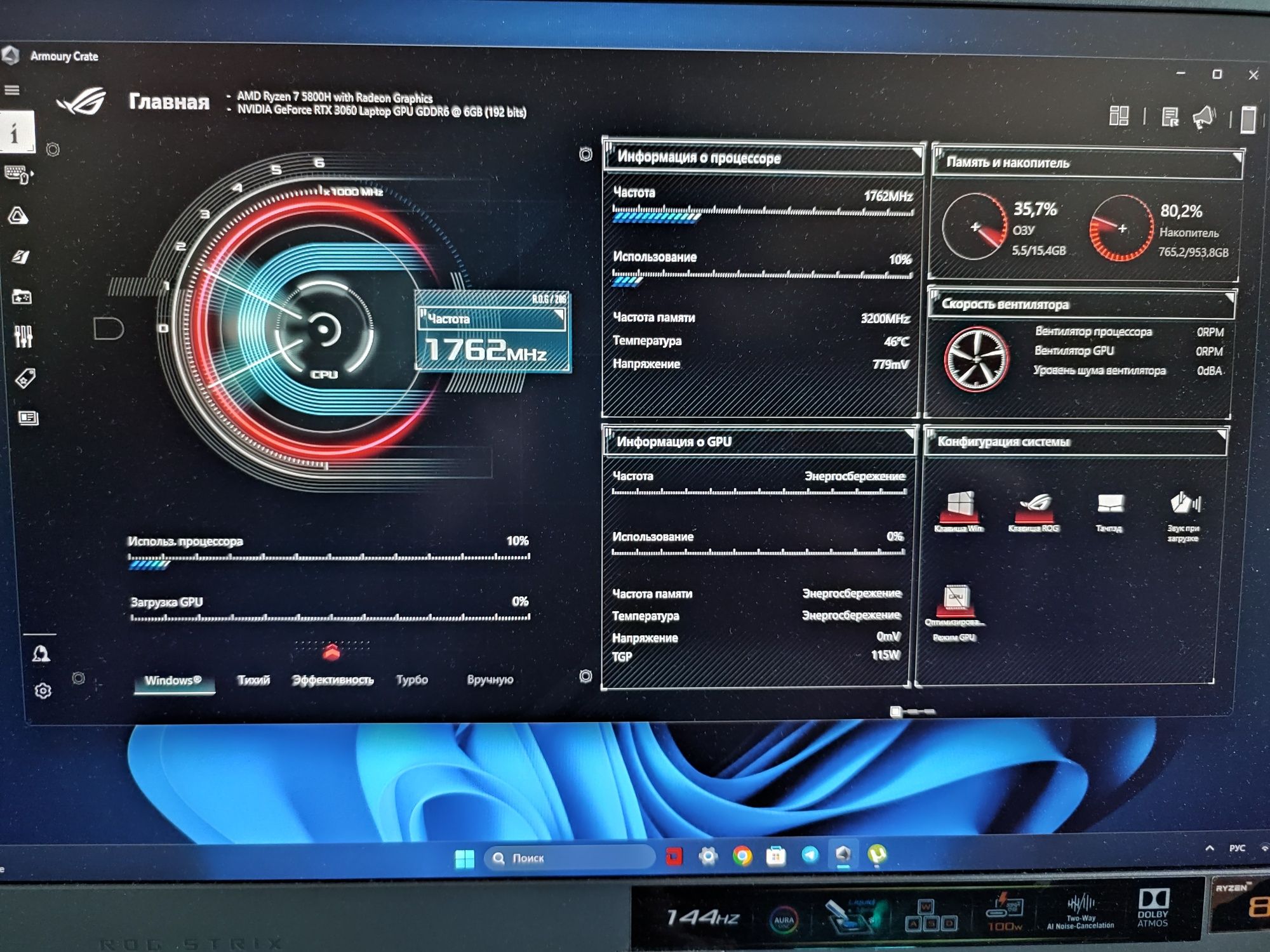This screenshot has width=1270, height=952.
Task: Open User Center profile icon
Action: [x=41, y=654]
